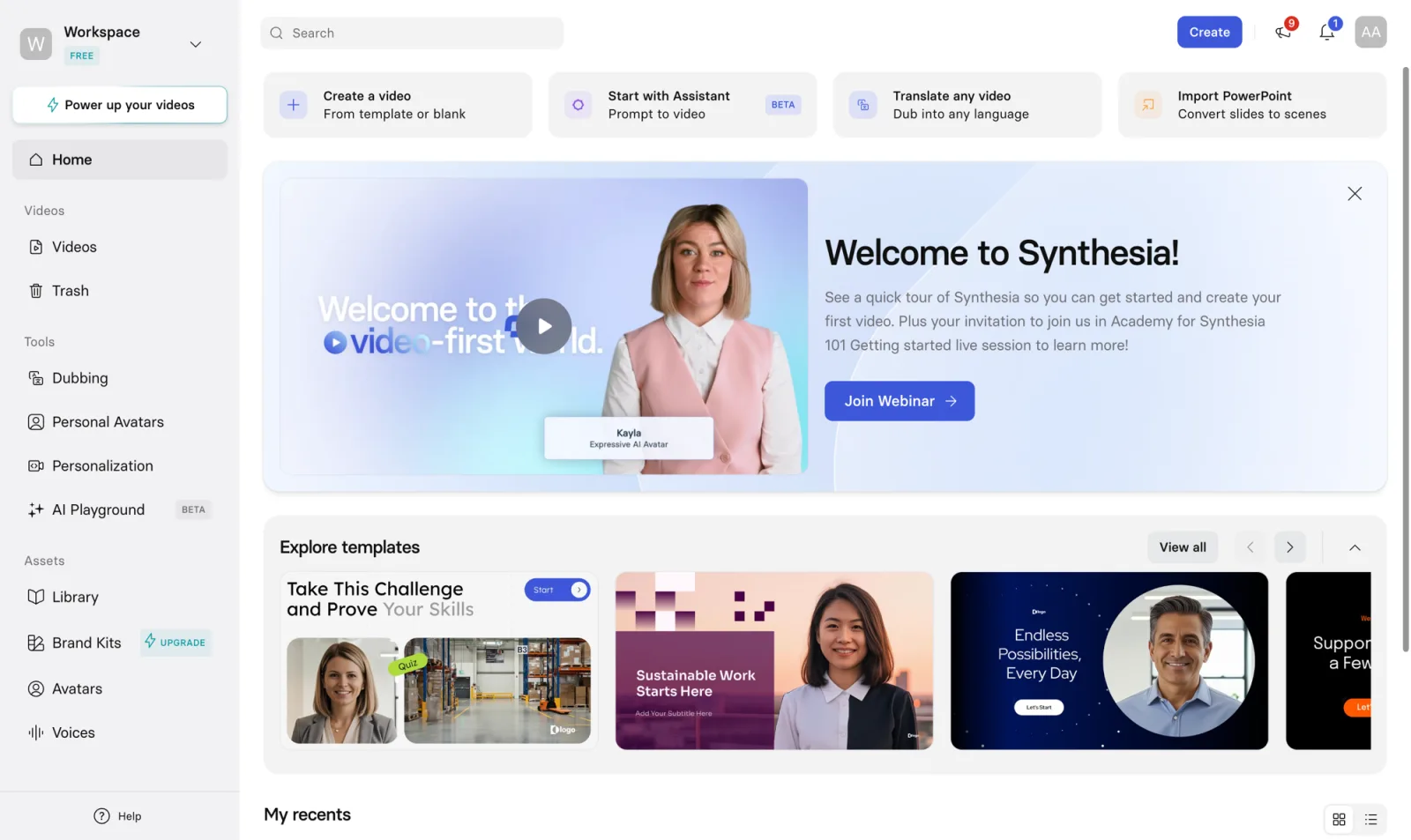
Task: Click the Personal Avatars icon in the sidebar
Action: click(x=36, y=422)
